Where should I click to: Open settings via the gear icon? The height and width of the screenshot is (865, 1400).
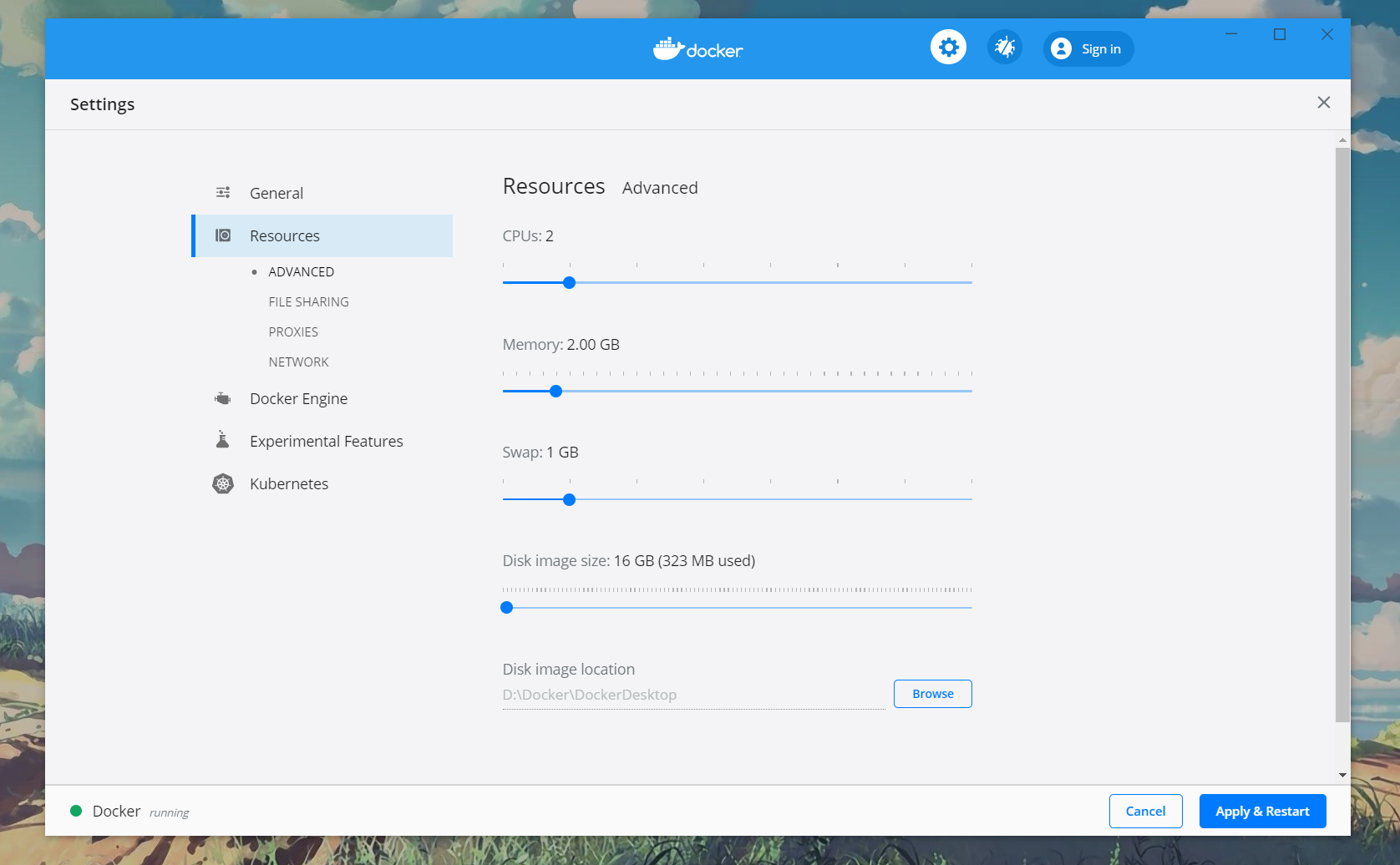[x=948, y=48]
